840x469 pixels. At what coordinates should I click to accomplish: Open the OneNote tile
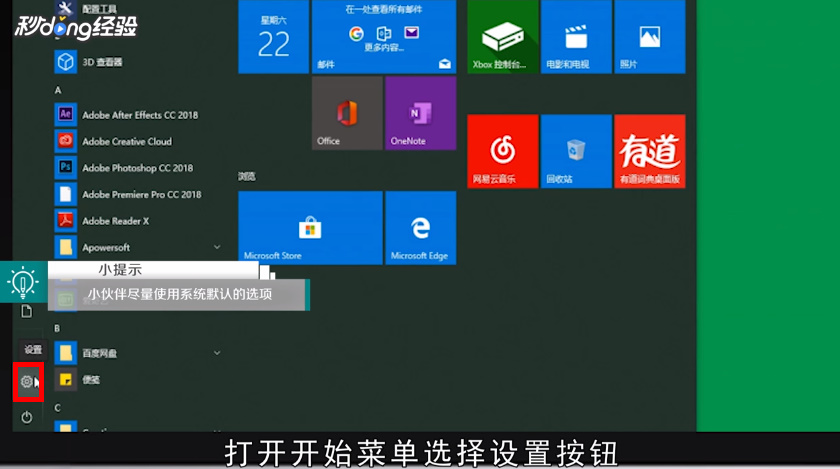click(421, 113)
